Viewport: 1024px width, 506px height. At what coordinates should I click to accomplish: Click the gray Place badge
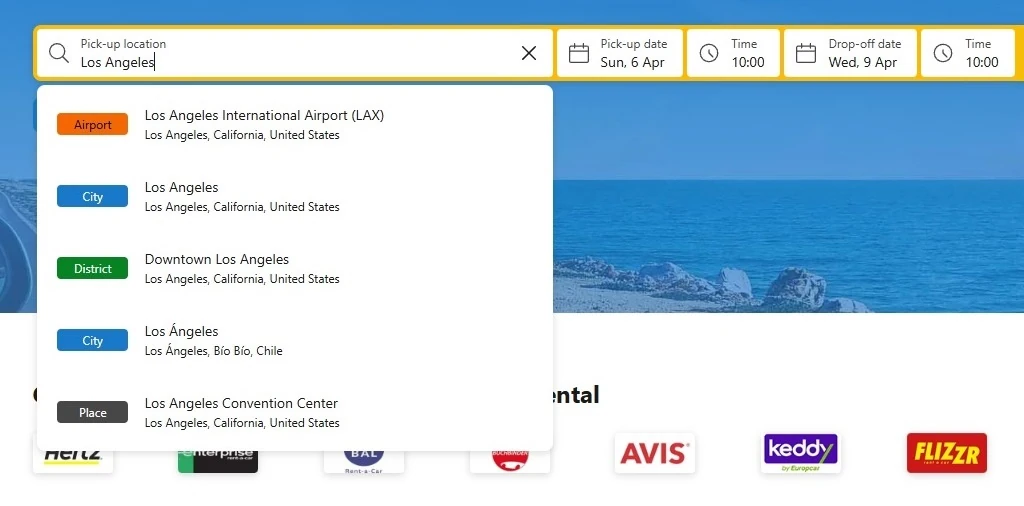(x=92, y=412)
